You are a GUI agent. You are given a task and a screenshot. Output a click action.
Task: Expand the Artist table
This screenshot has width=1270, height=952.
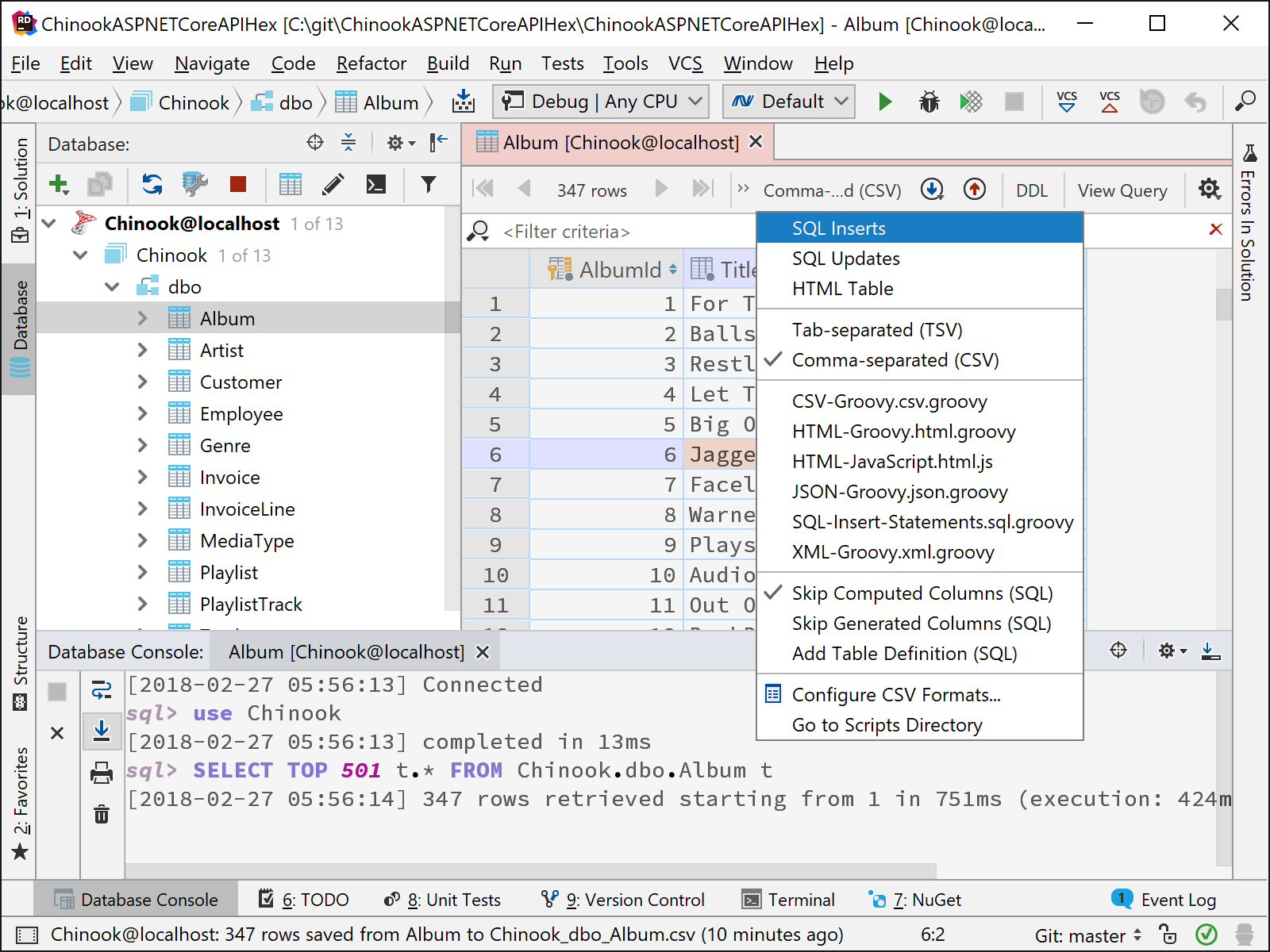point(143,350)
